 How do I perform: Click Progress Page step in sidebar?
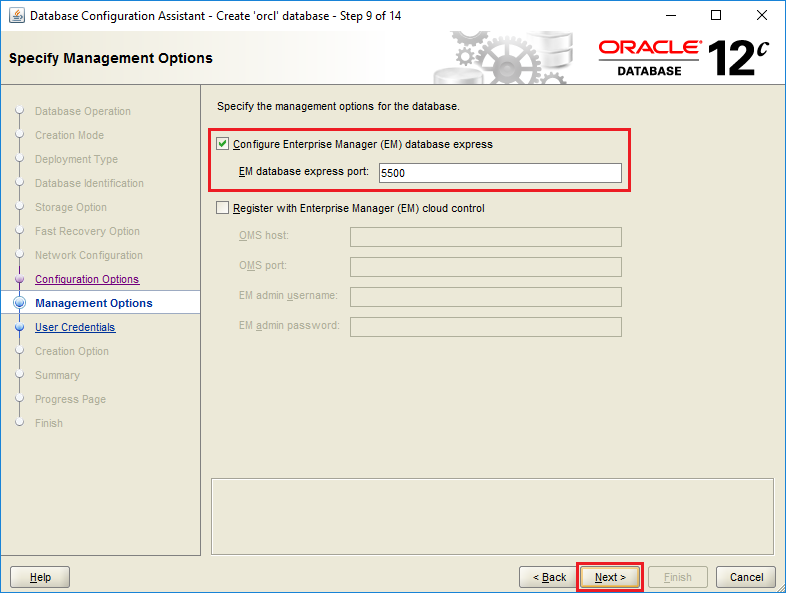(71, 400)
